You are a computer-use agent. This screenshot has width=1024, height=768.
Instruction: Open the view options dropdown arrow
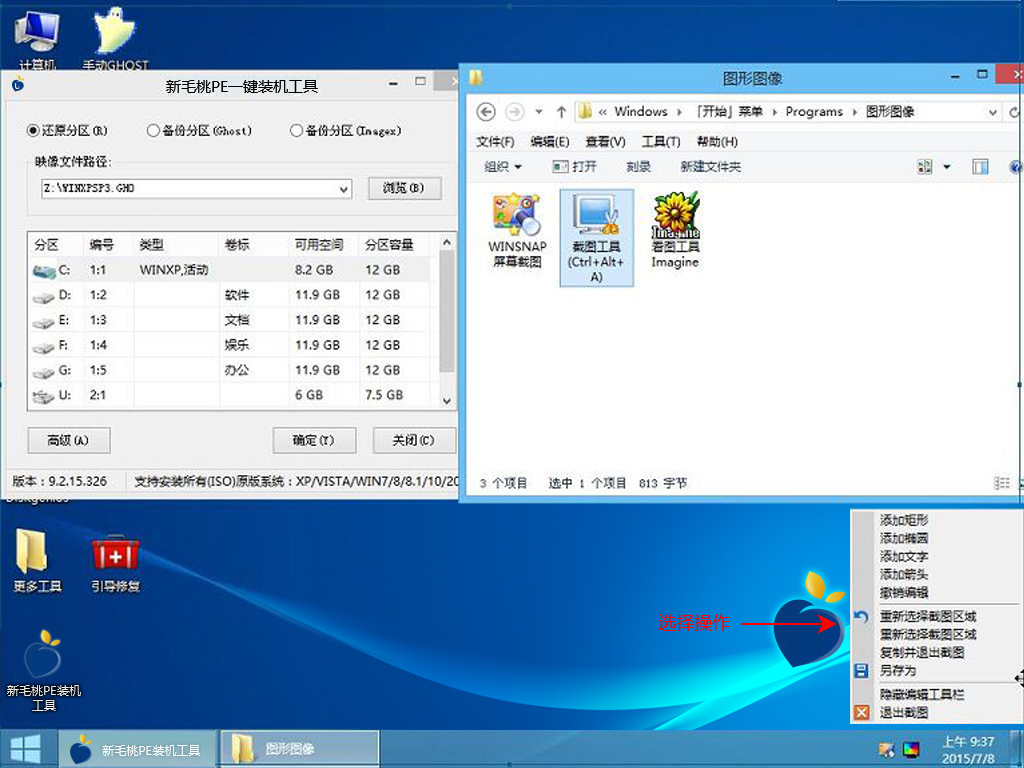point(946,167)
